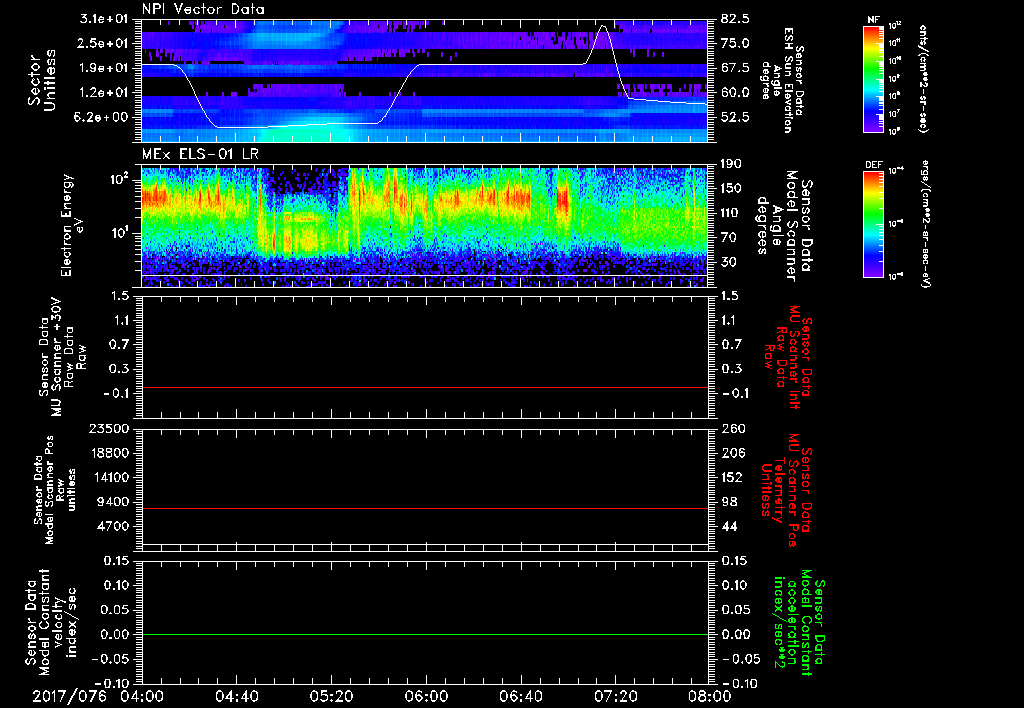Click the 2017/076 date label
1024x708 pixels.
pyautogui.click(x=67, y=697)
